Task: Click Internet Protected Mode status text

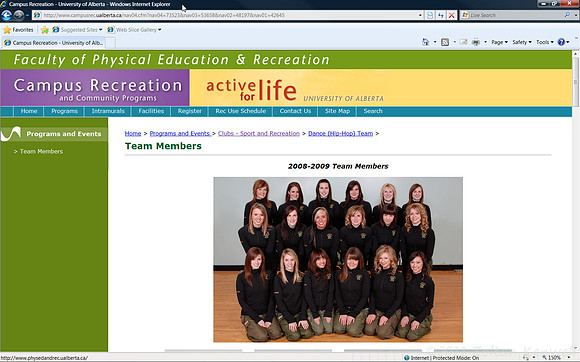Action: [444, 358]
